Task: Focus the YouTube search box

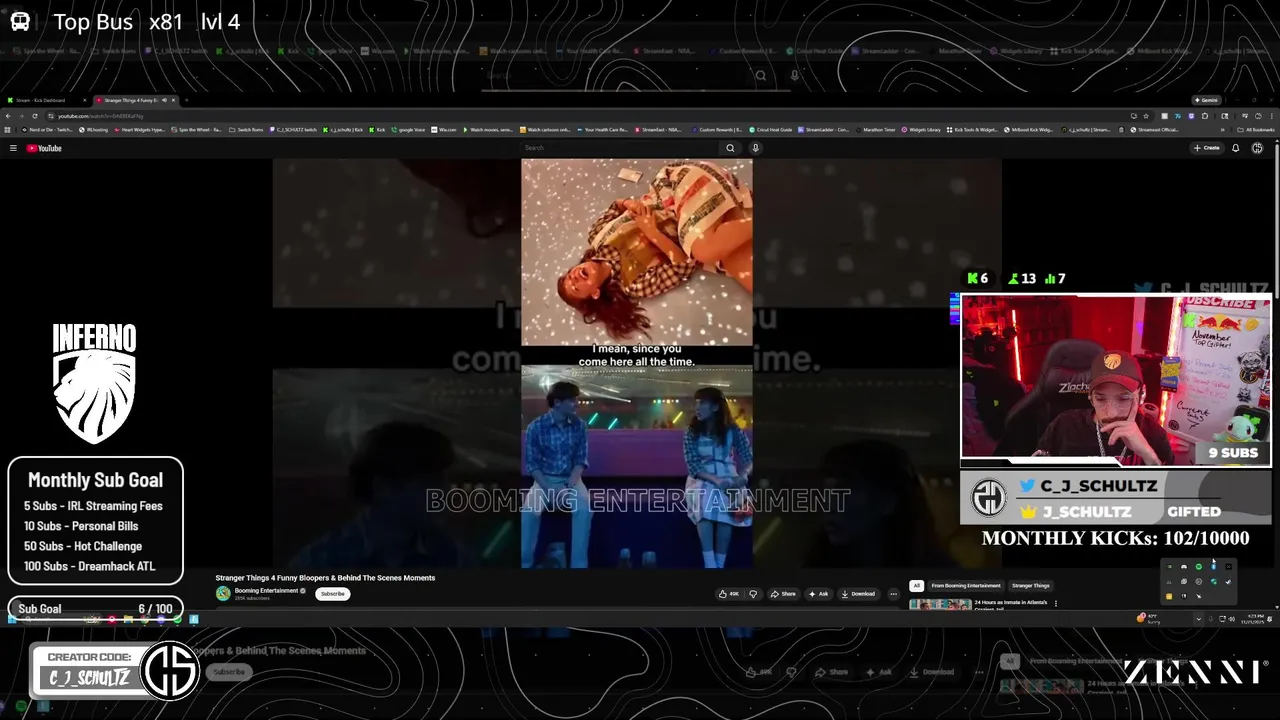Action: pyautogui.click(x=620, y=148)
